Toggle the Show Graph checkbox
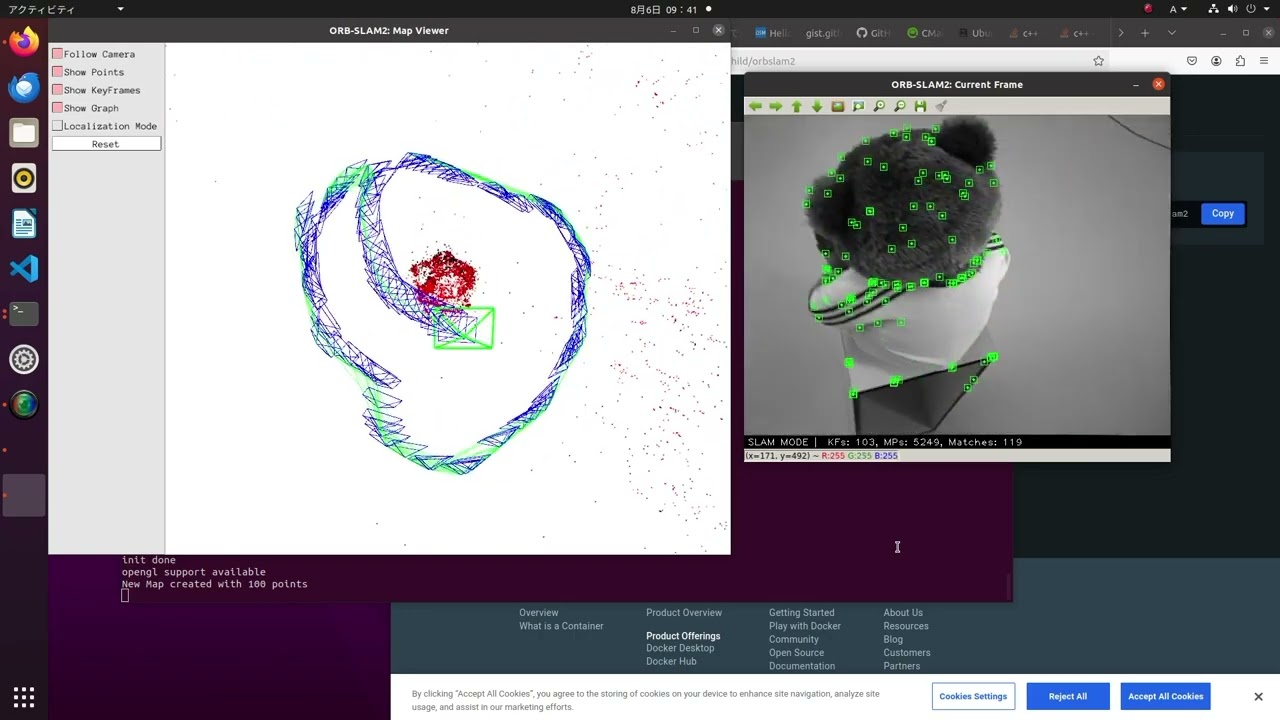This screenshot has width=1280, height=720. pos(58,108)
